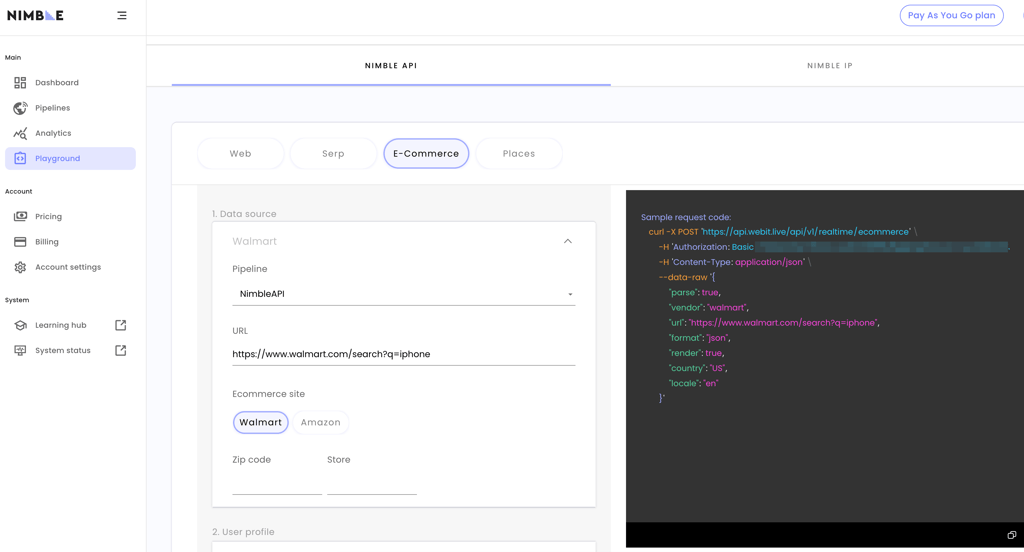
Task: Click 'Sample request code:' text
Action: tap(686, 217)
